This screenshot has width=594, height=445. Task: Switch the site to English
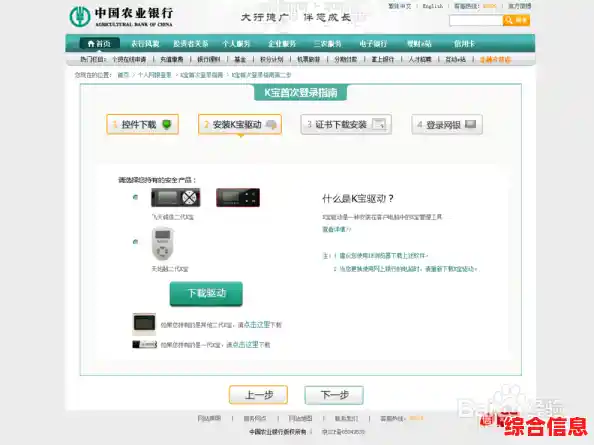click(x=433, y=6)
